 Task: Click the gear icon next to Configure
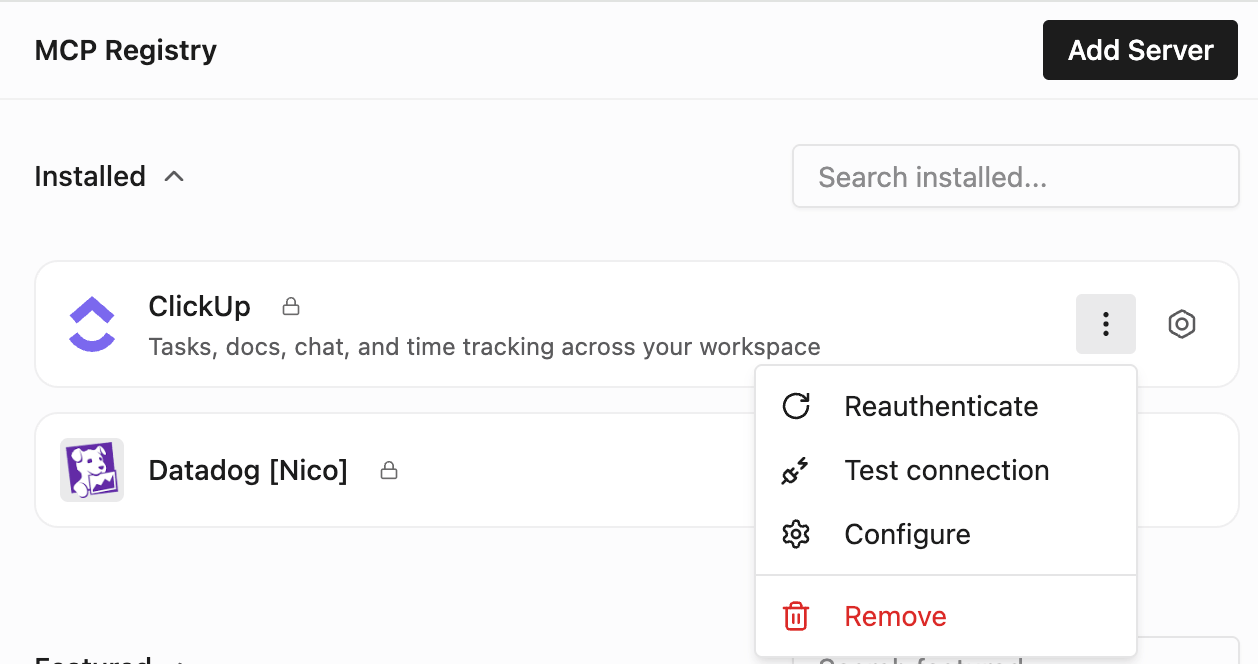[x=796, y=534]
